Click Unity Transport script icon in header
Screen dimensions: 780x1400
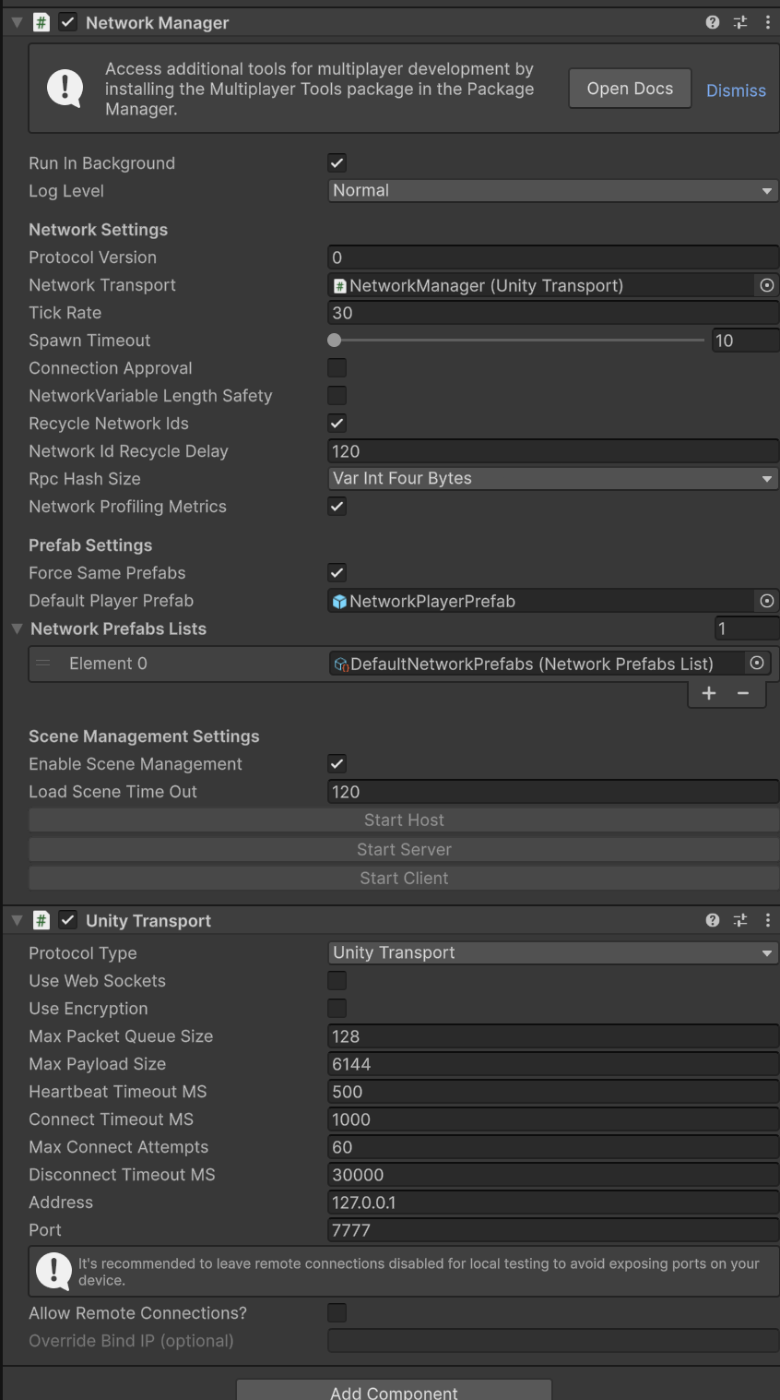(43, 921)
